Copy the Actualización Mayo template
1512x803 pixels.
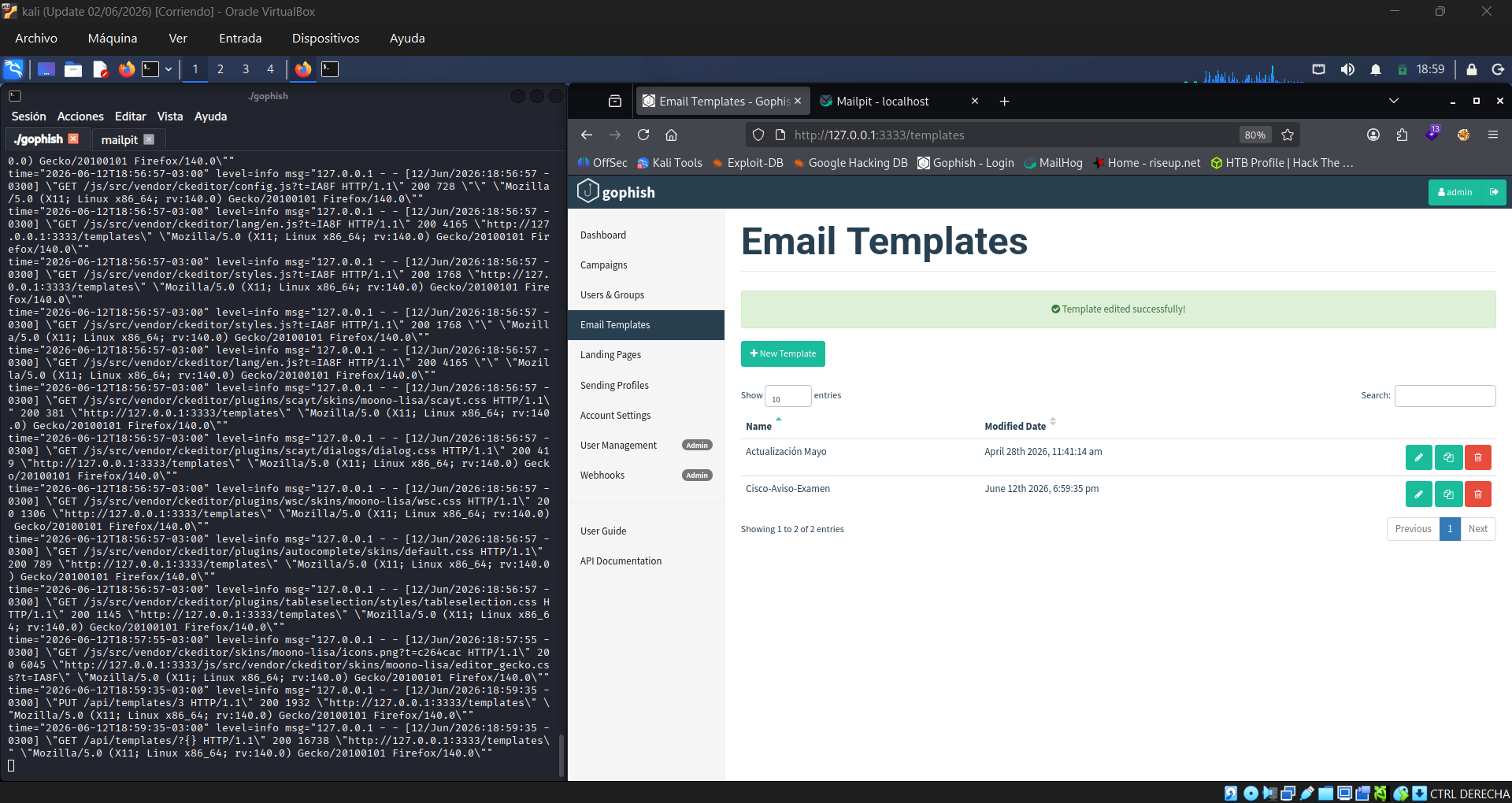1448,457
